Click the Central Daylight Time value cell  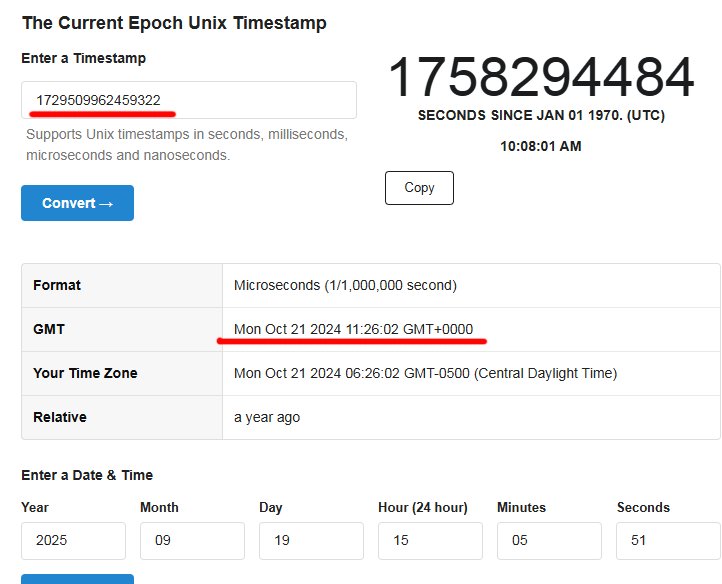471,373
